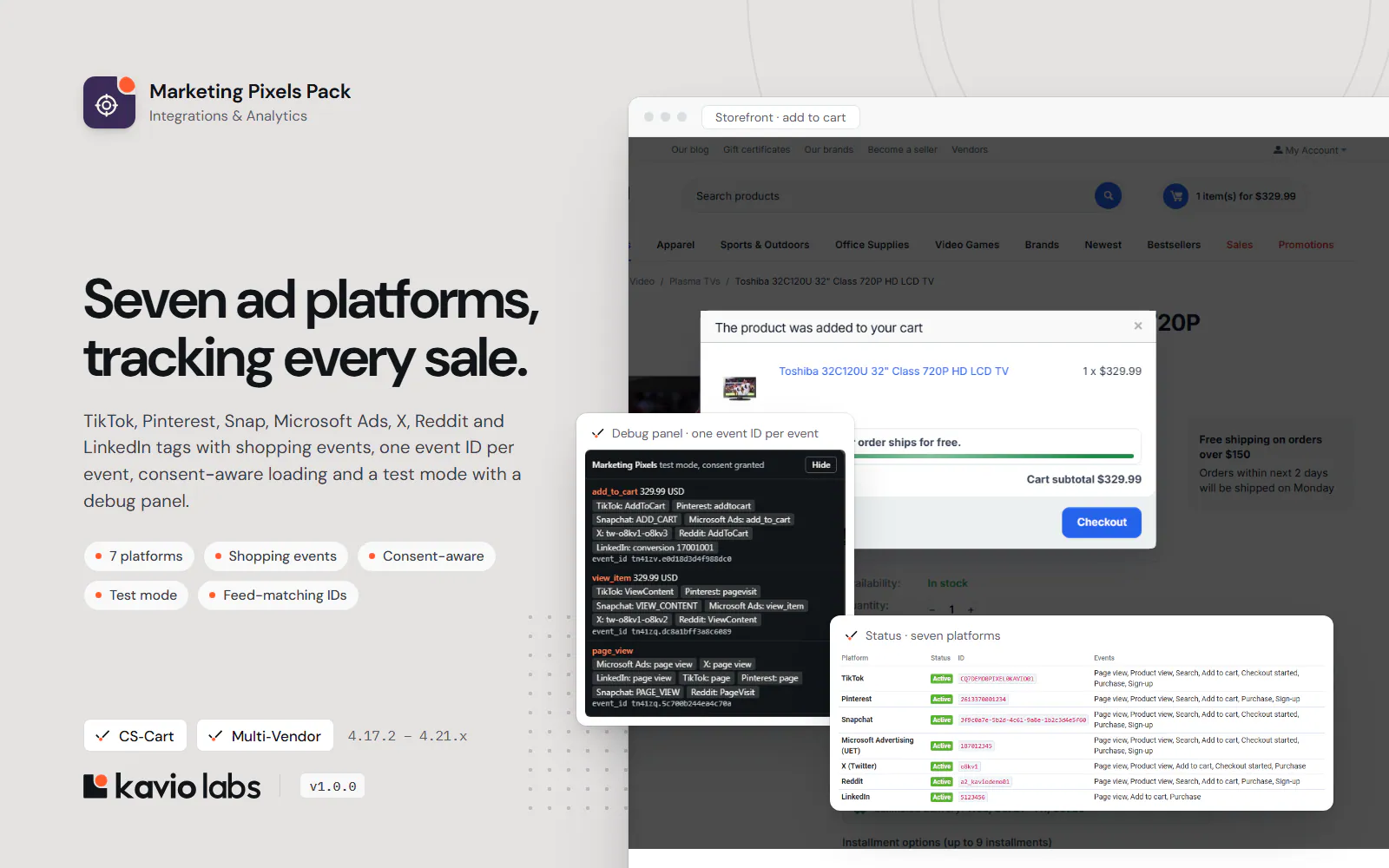Click the Plasma TVs breadcrumb

(x=694, y=281)
